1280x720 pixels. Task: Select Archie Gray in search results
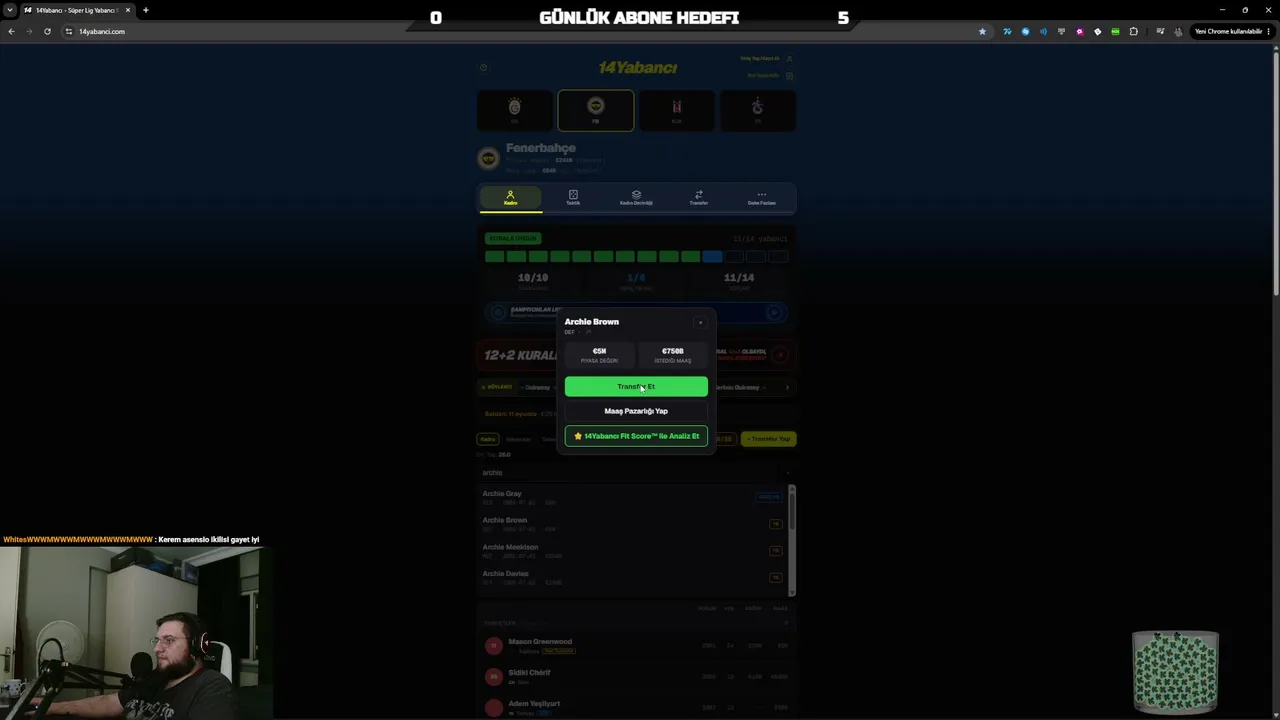pos(632,497)
